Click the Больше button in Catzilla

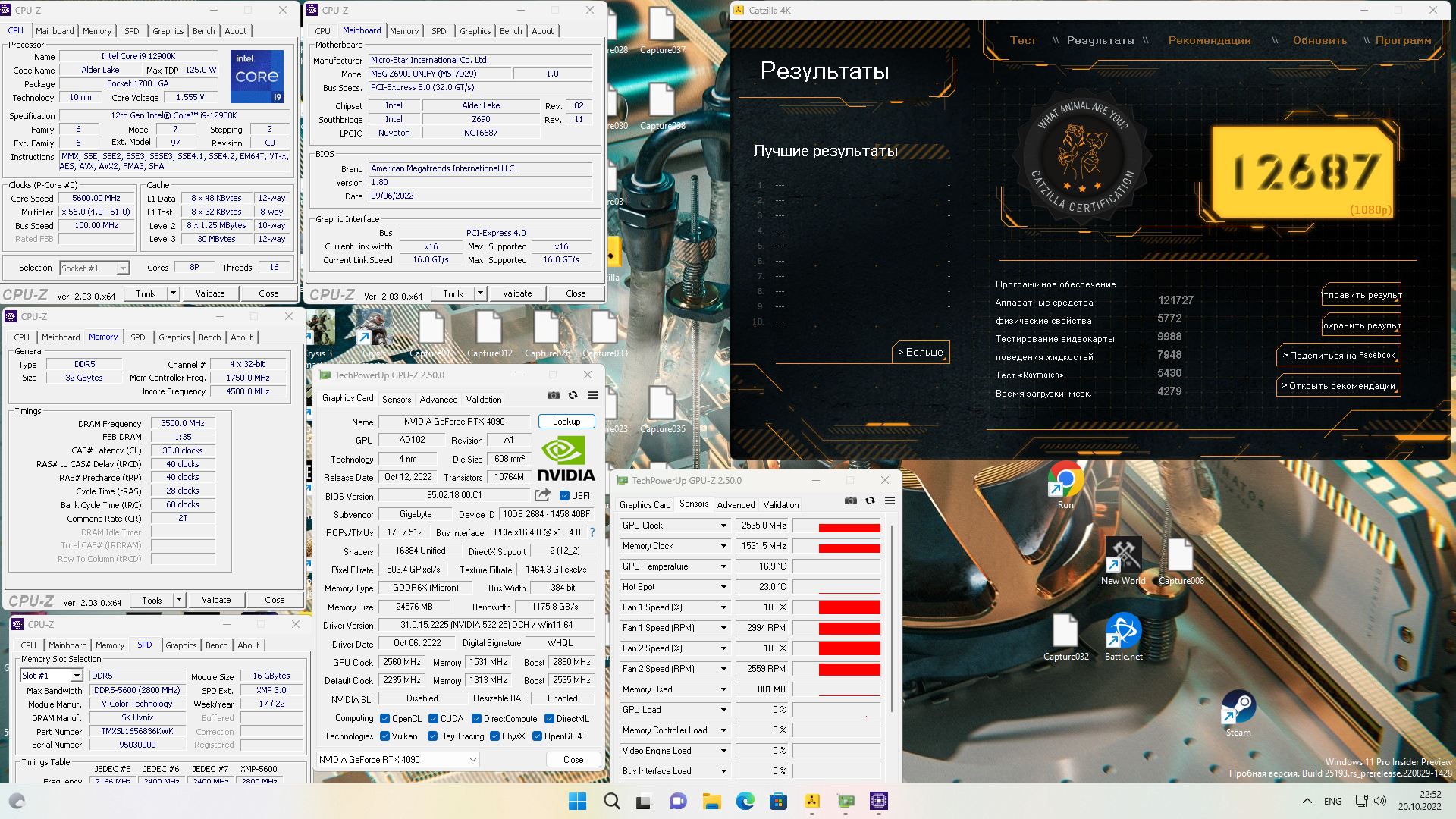click(920, 353)
